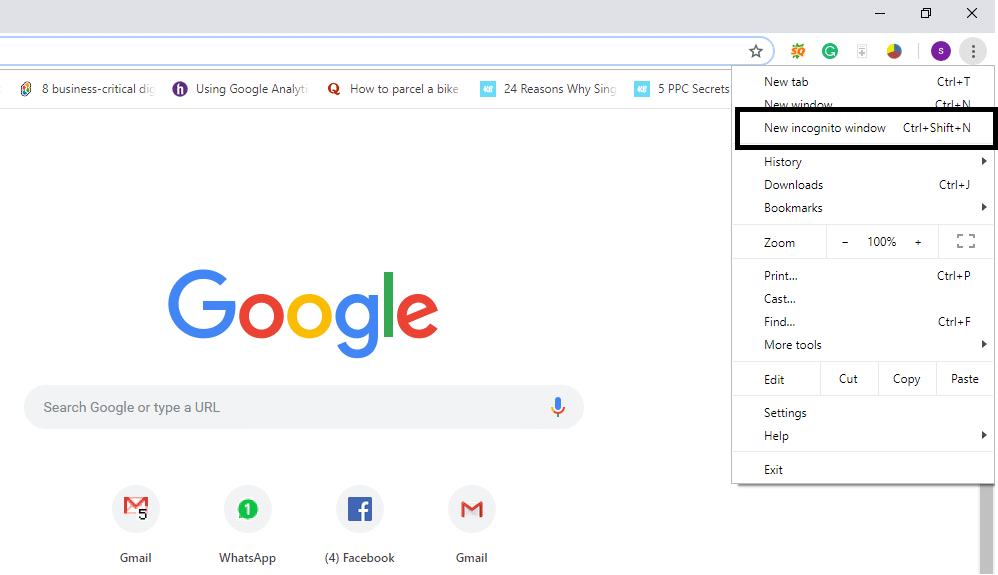The image size is (998, 575).
Task: Open 'How to parcel a bike' bookmark
Action: coord(393,89)
